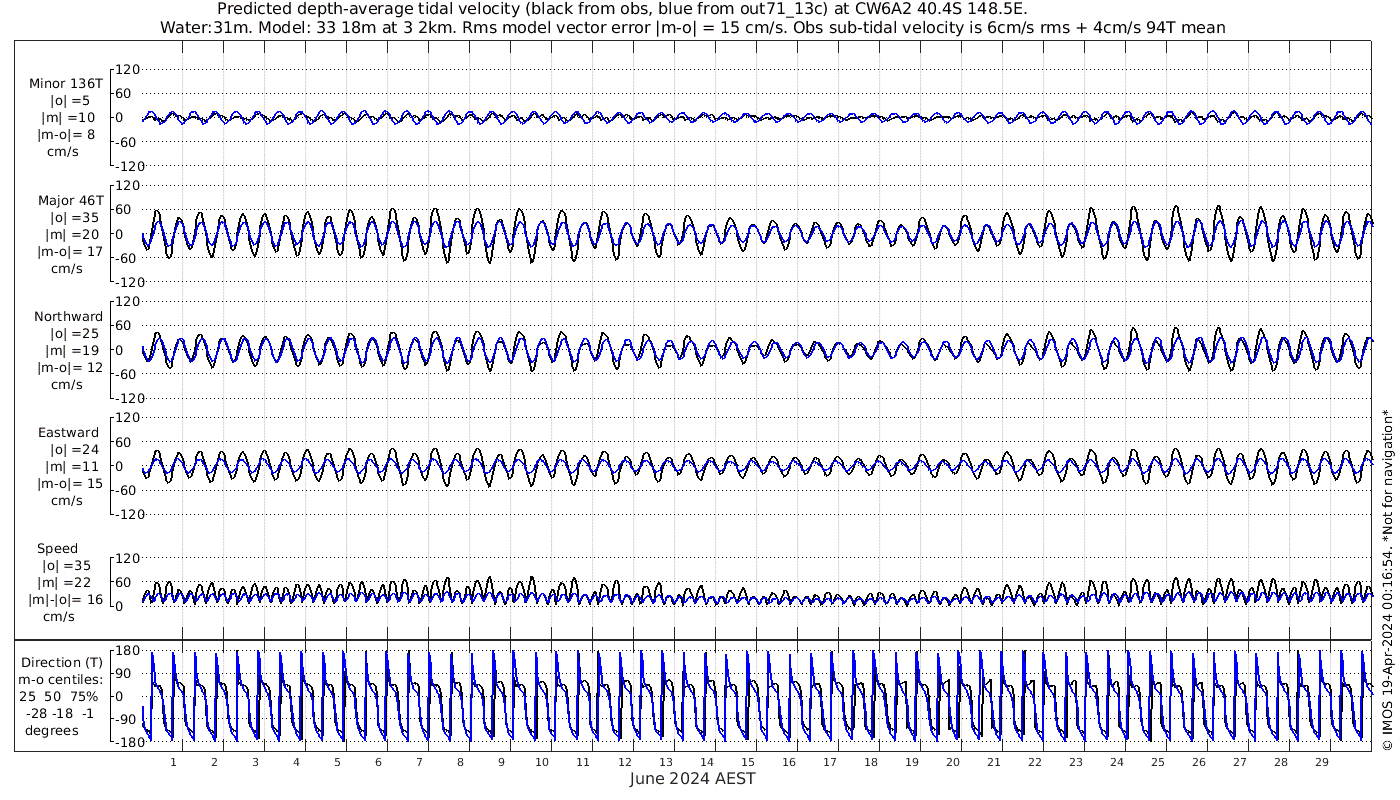Click day tick label '5' on the x-axis

[x=337, y=762]
